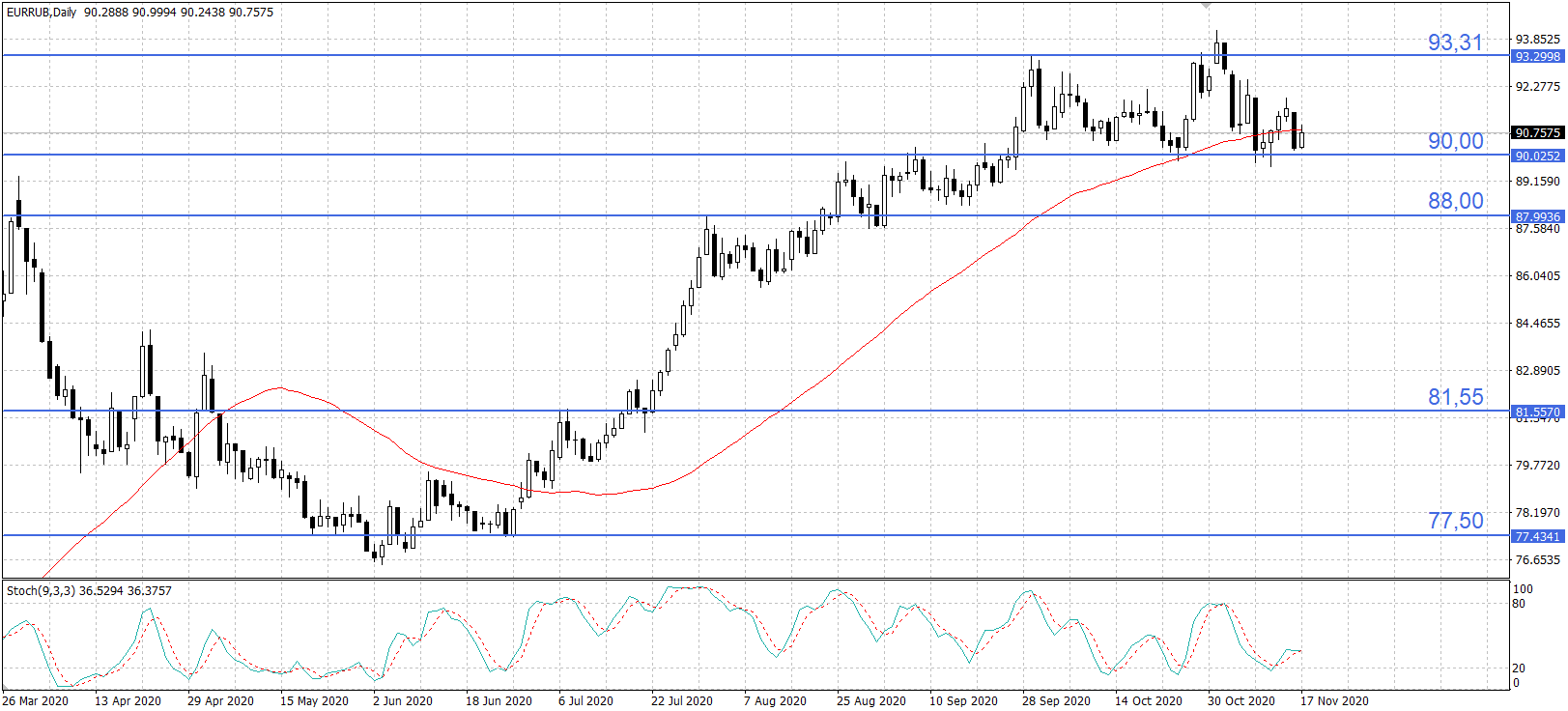Click the 22 Jul 2020 date label

click(x=682, y=701)
